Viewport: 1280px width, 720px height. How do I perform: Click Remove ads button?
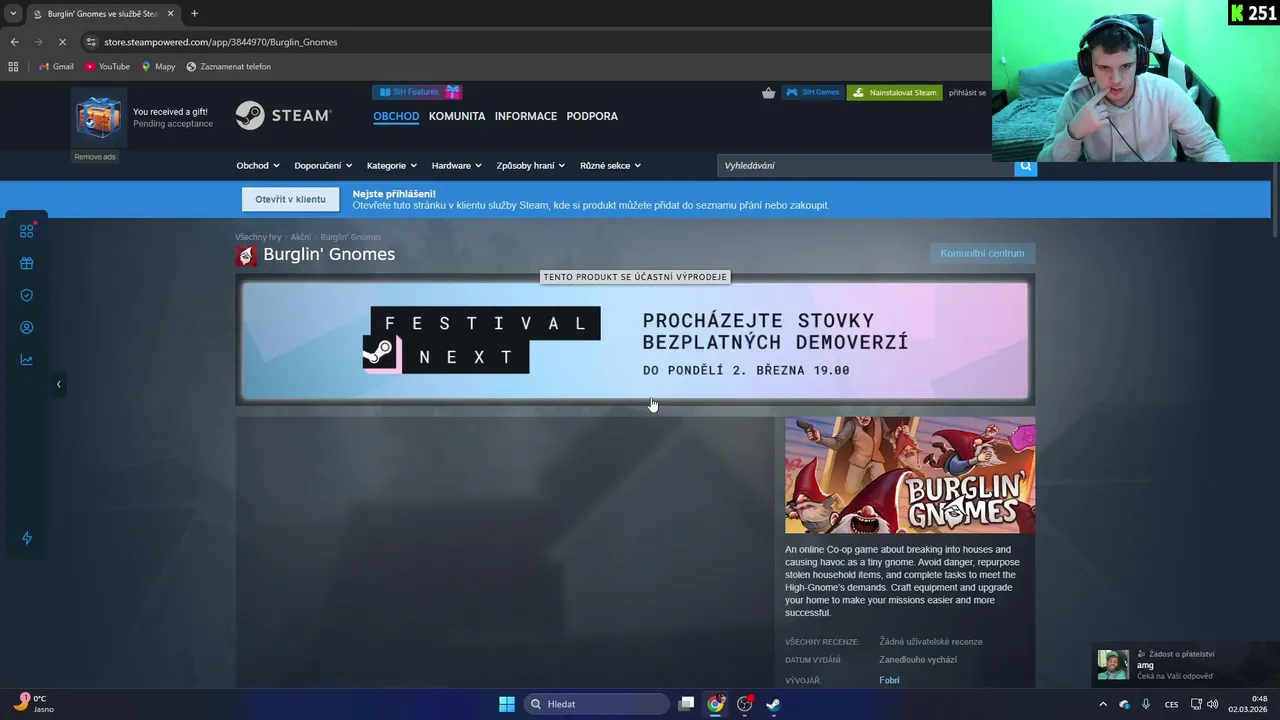[x=95, y=157]
